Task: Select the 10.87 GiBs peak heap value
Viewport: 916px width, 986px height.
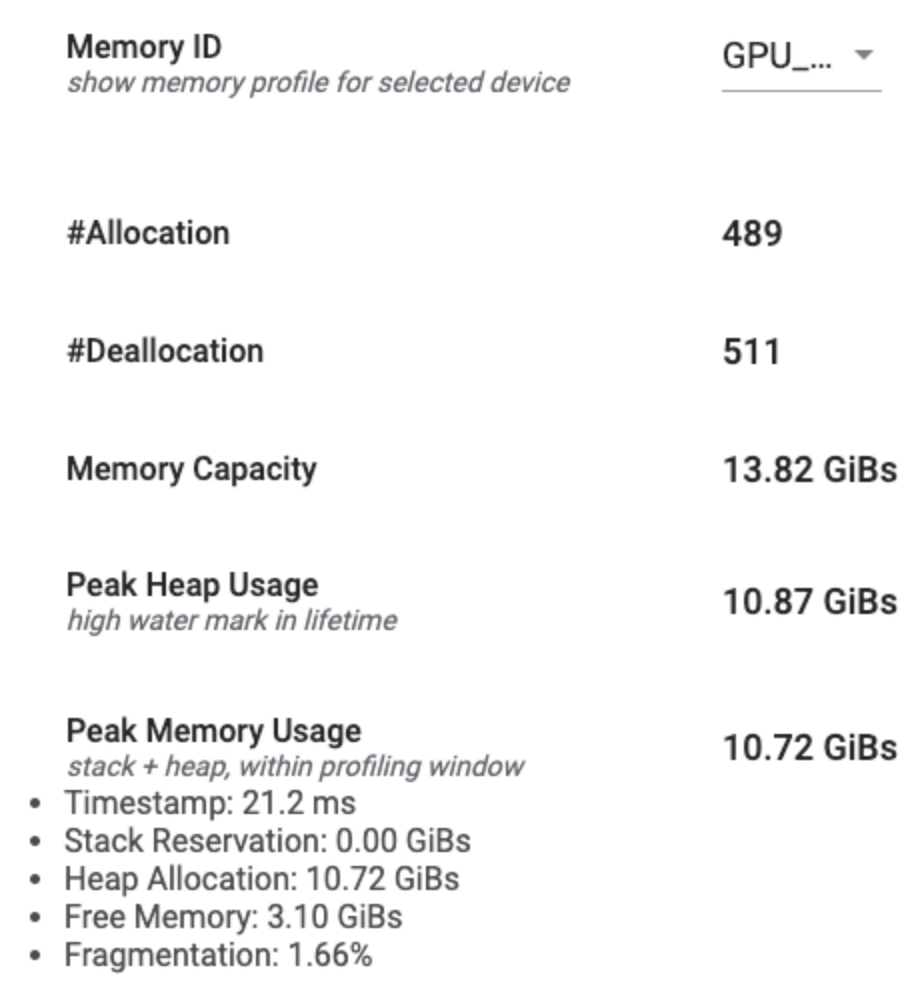Action: (x=809, y=602)
